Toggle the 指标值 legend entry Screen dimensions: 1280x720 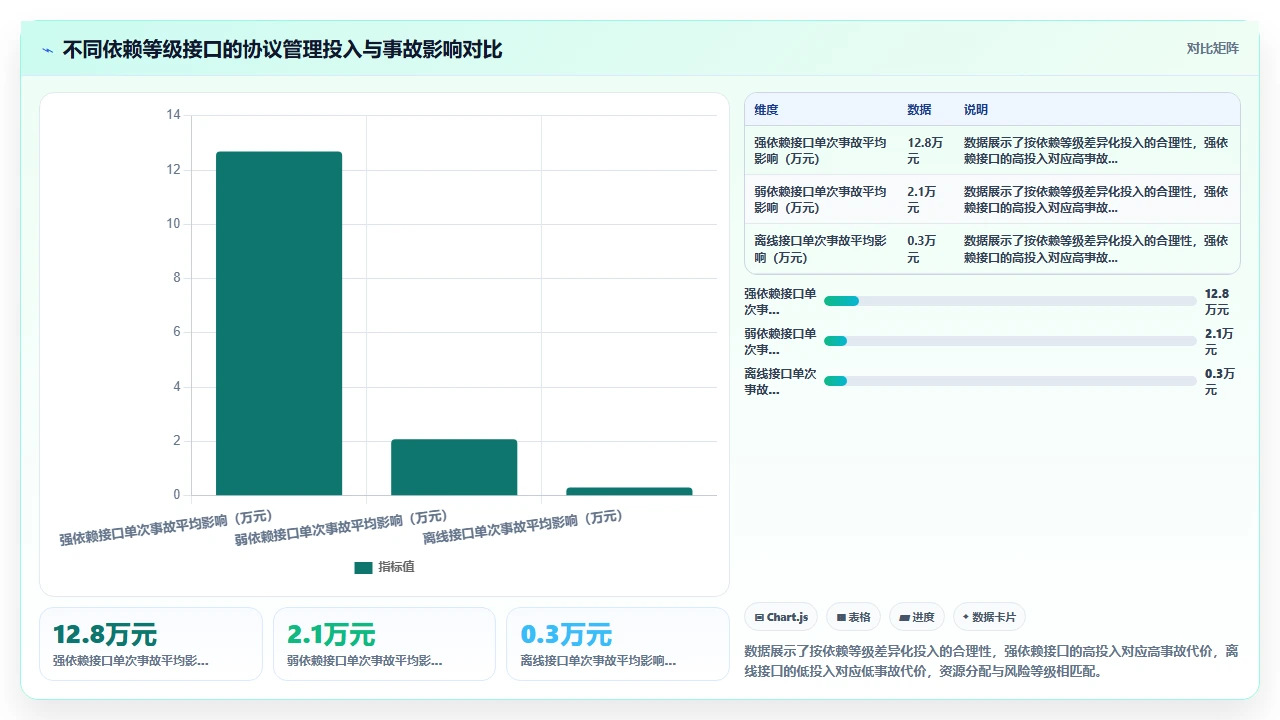(384, 567)
